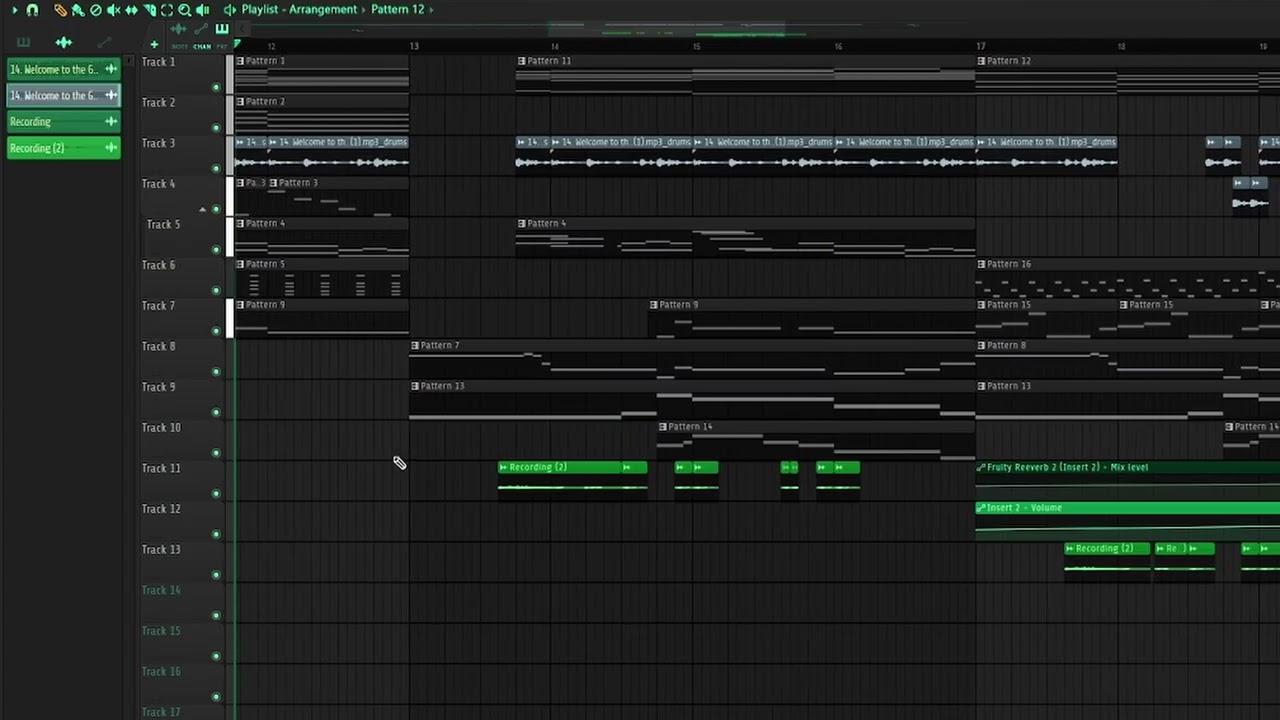Select the Playback speaker tool
1280x720 pixels.
[202, 10]
